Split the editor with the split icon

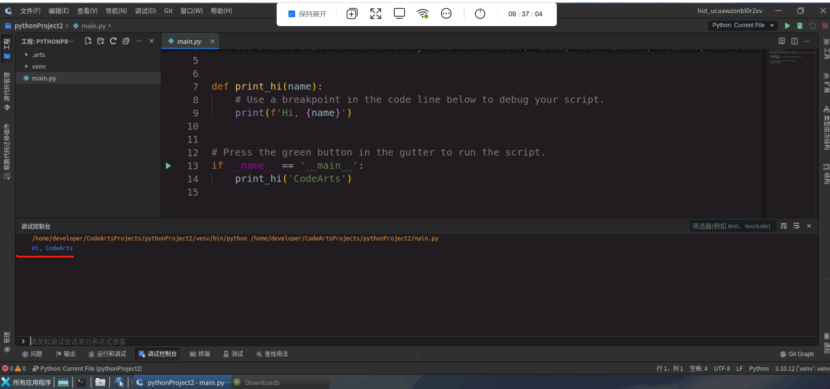[x=795, y=41]
